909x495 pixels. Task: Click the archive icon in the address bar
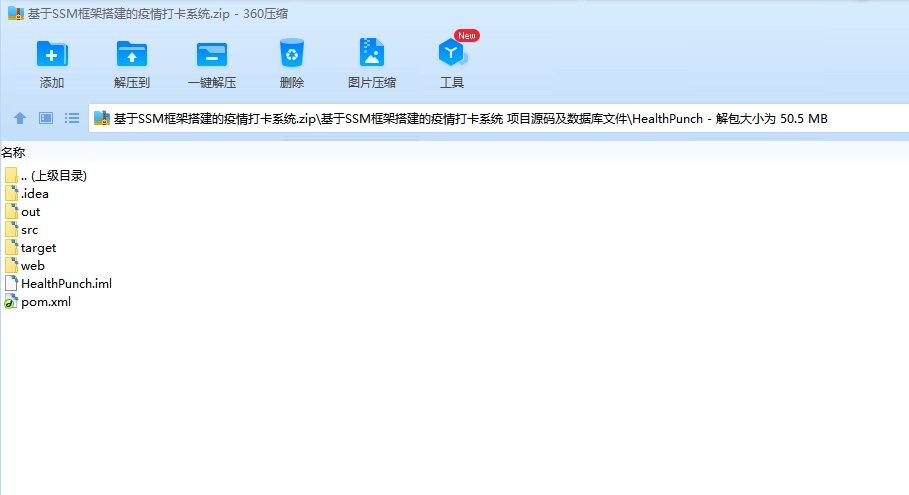click(x=102, y=118)
